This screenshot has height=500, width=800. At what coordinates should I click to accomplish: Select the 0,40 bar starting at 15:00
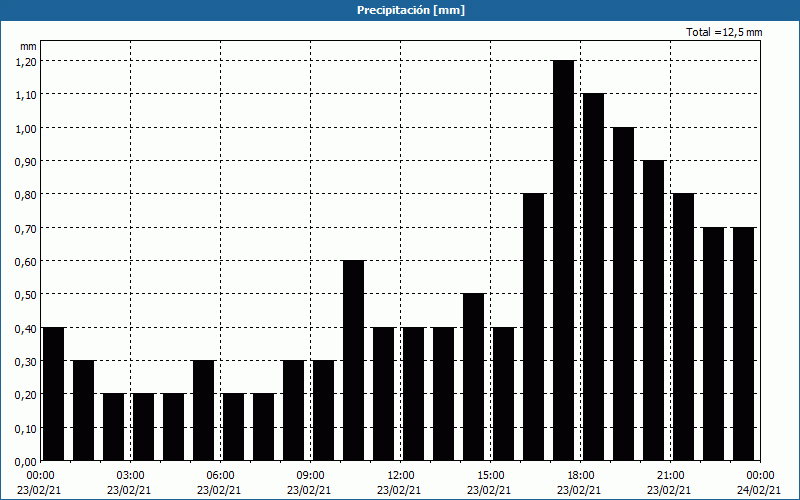(504, 394)
